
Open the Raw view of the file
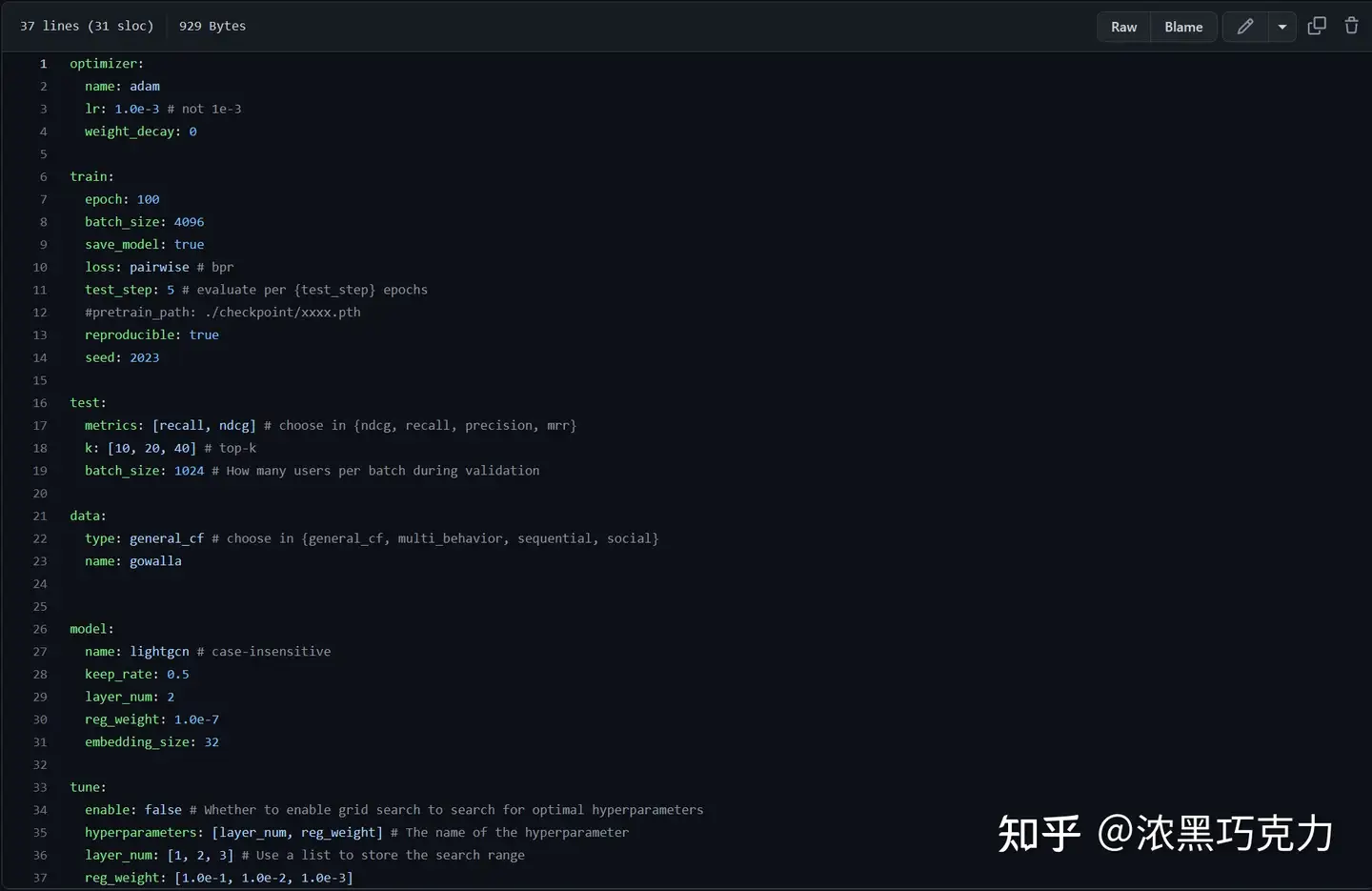click(1124, 27)
